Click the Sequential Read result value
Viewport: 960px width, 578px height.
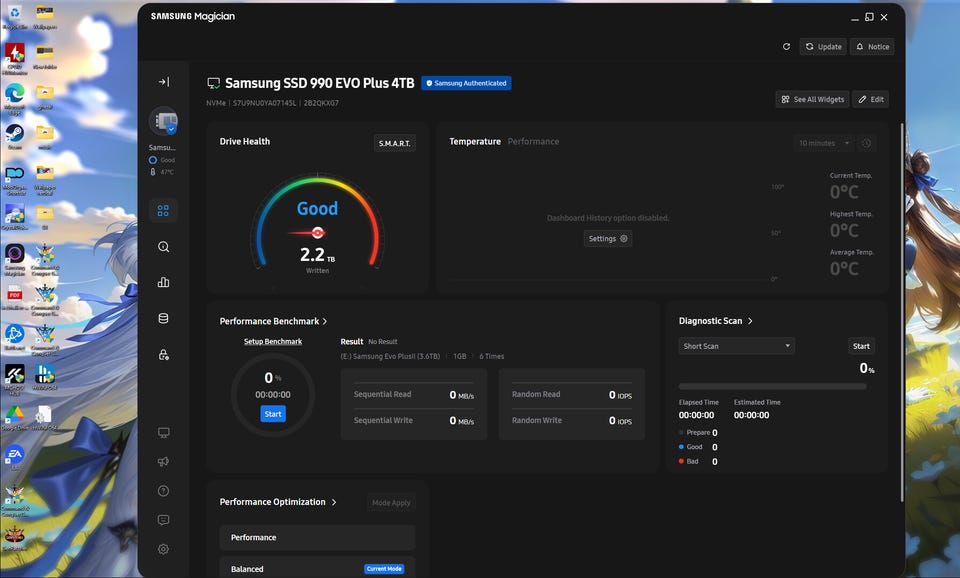(462, 395)
